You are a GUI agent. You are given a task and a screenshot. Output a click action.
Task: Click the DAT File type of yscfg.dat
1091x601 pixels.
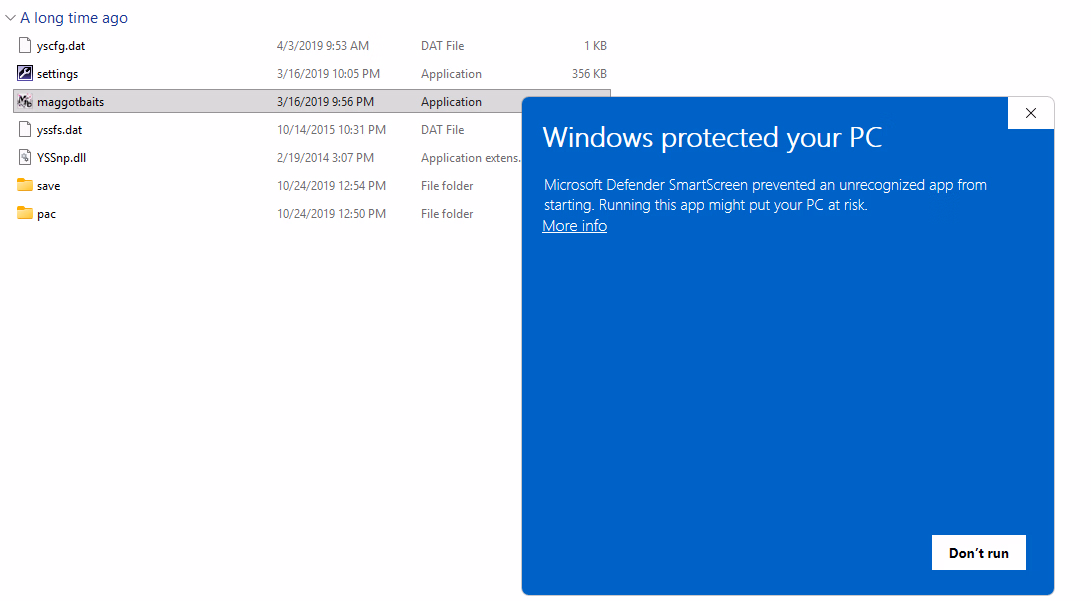coord(443,46)
